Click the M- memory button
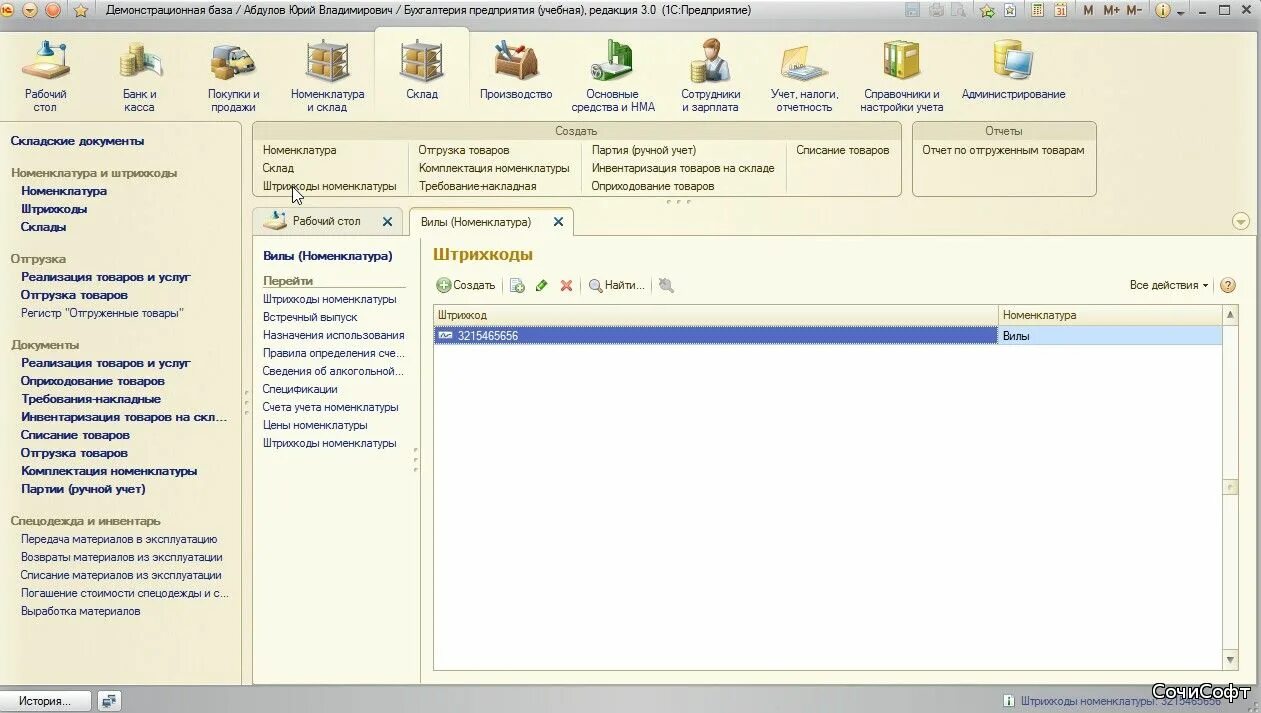Viewport: 1261px width, 713px height. pyautogui.click(x=1134, y=10)
